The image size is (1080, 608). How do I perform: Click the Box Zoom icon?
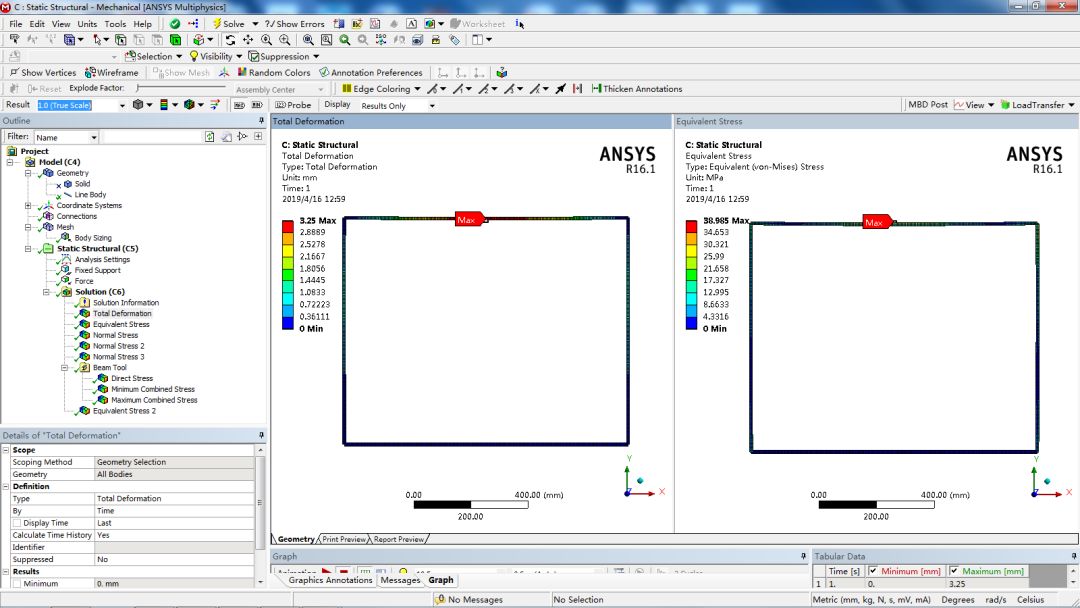(x=284, y=40)
